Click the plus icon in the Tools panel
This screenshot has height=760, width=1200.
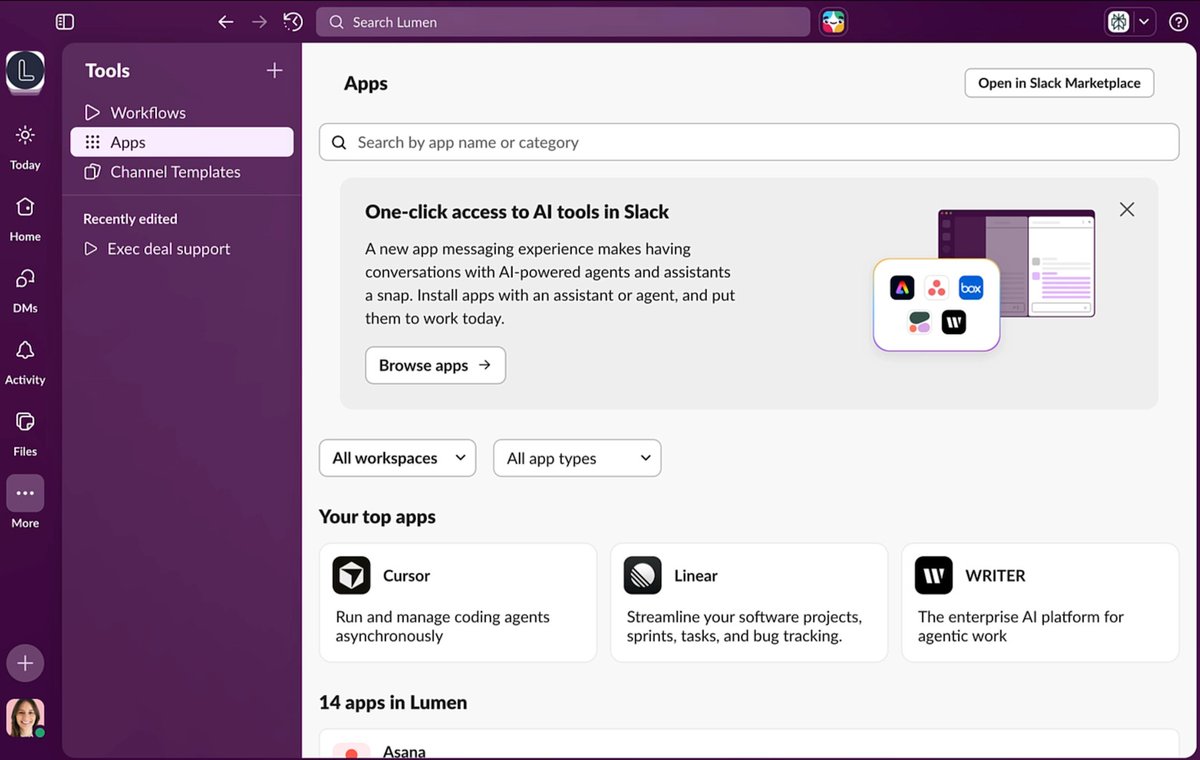click(x=273, y=70)
